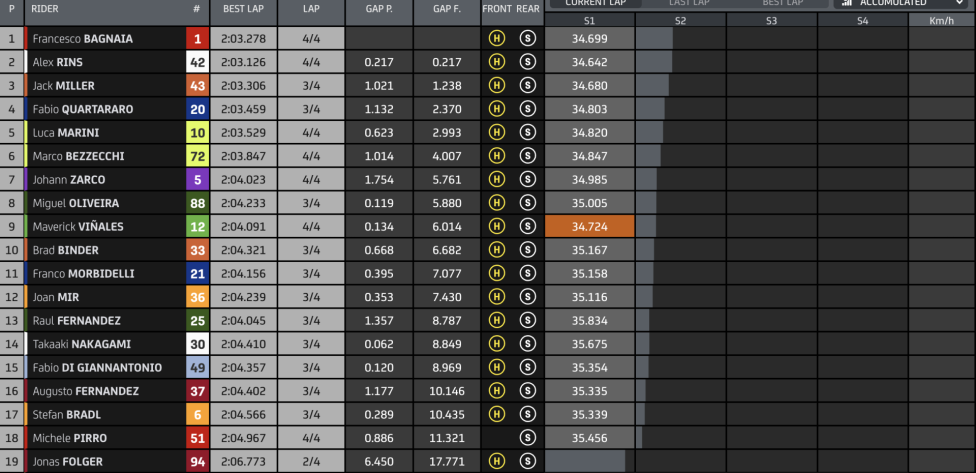Screen dimensions: 976x473
Task: Click Mir's front tyre H icon
Action: [x=497, y=297]
